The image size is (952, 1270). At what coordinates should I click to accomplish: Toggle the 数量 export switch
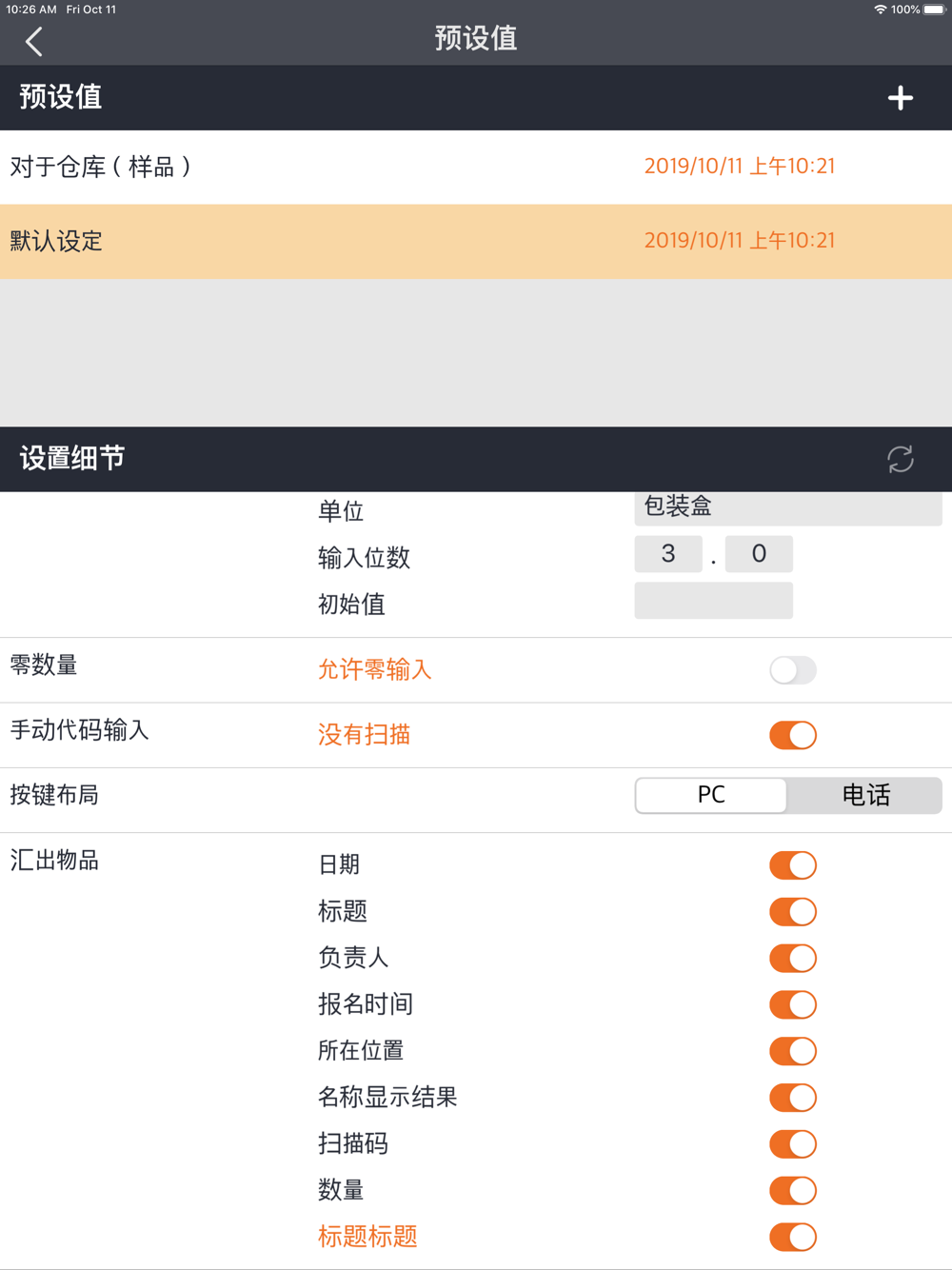[x=793, y=1190]
